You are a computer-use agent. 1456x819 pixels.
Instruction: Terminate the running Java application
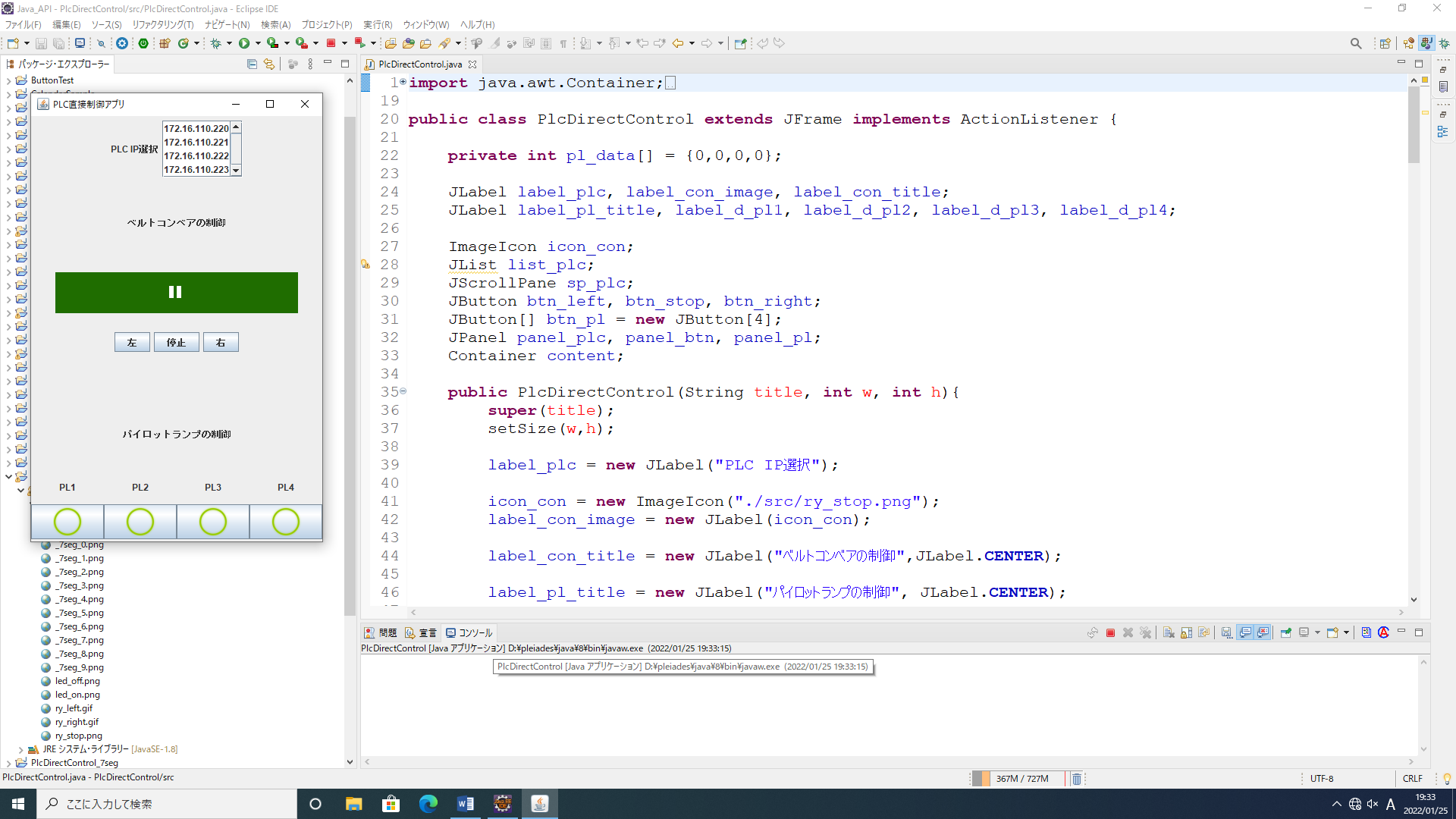coord(1111,632)
